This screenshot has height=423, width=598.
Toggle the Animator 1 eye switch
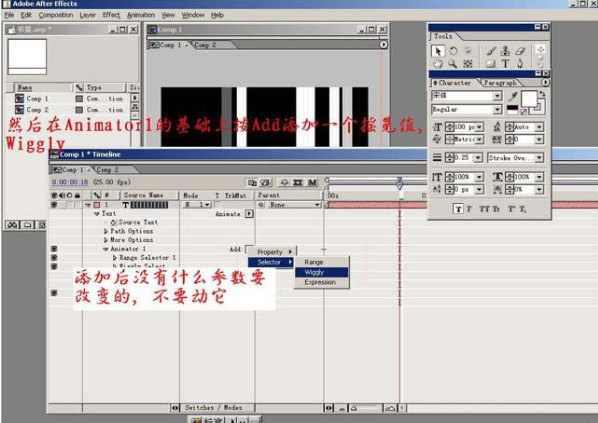(55, 249)
